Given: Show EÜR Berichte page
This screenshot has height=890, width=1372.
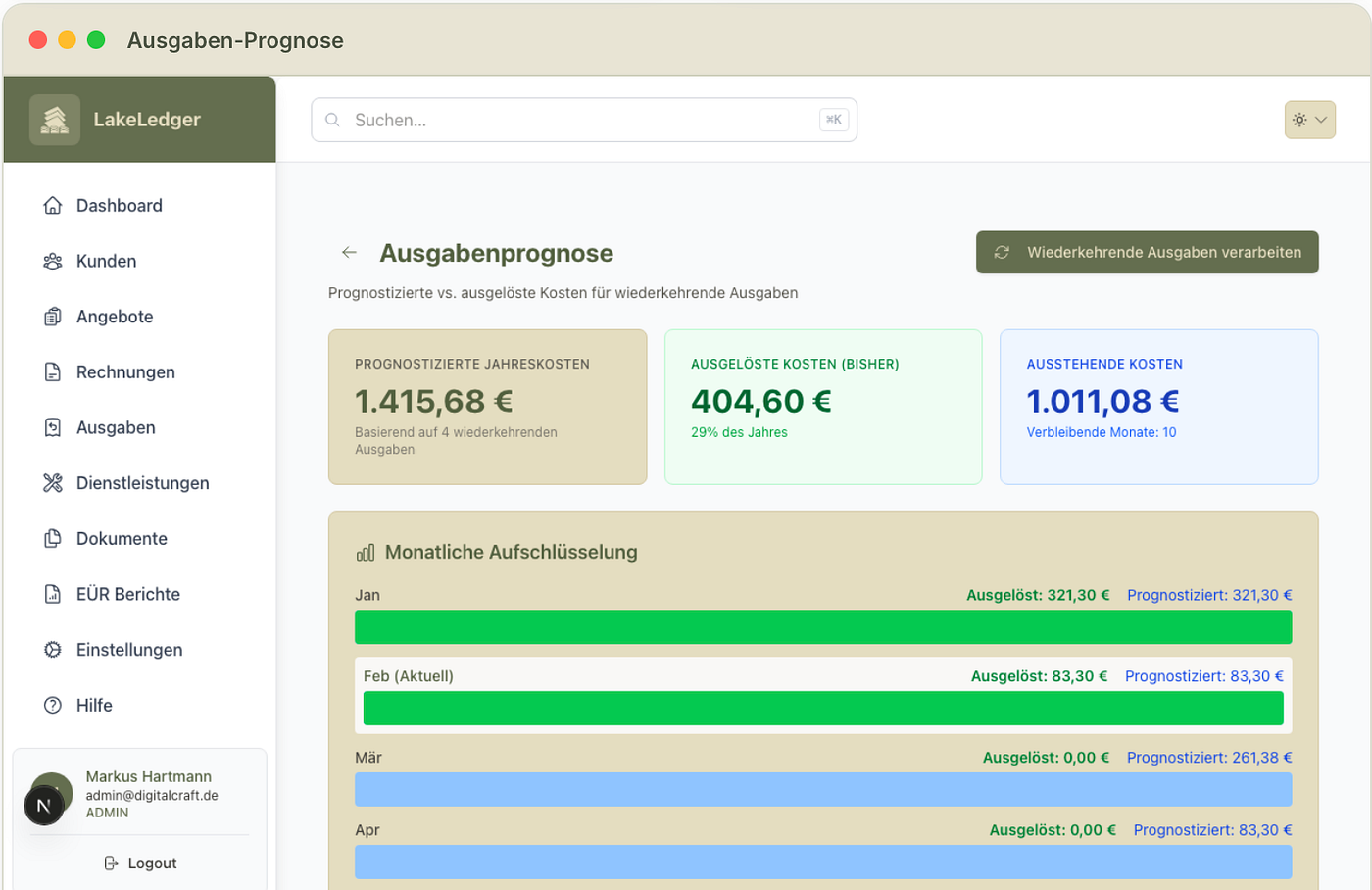Looking at the screenshot, I should pyautogui.click(x=140, y=594).
